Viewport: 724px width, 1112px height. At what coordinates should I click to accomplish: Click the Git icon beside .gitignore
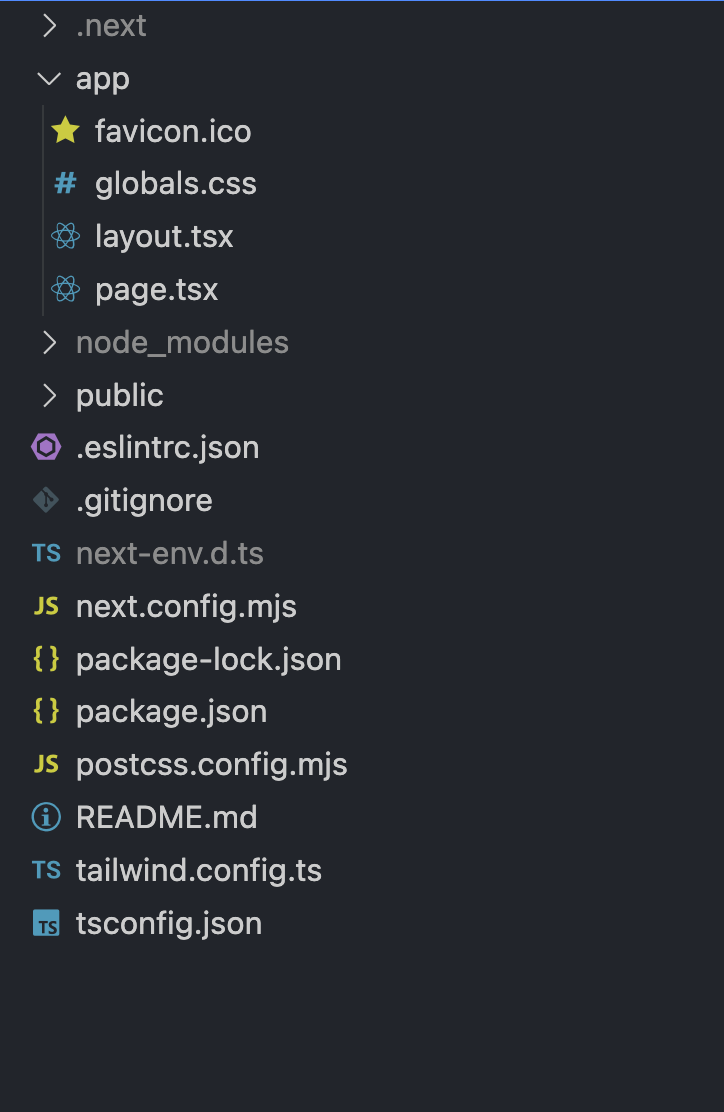(46, 500)
